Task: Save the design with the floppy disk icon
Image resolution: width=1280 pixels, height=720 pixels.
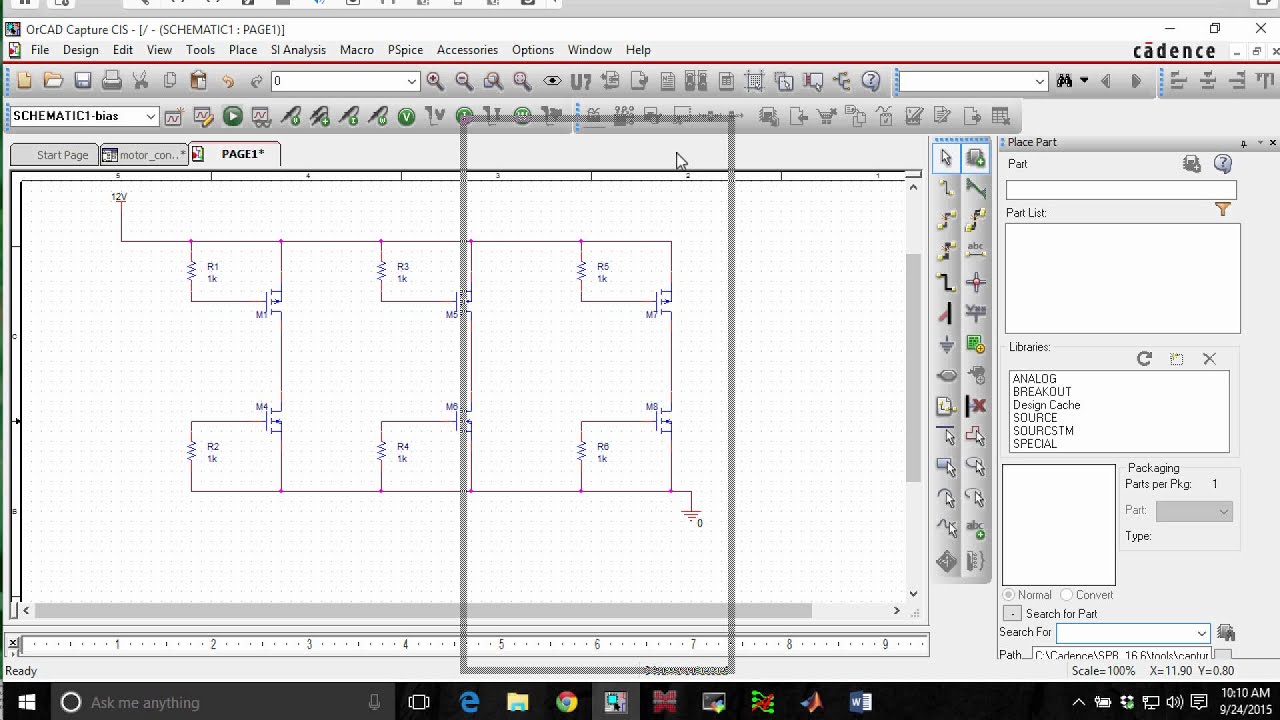Action: [83, 81]
